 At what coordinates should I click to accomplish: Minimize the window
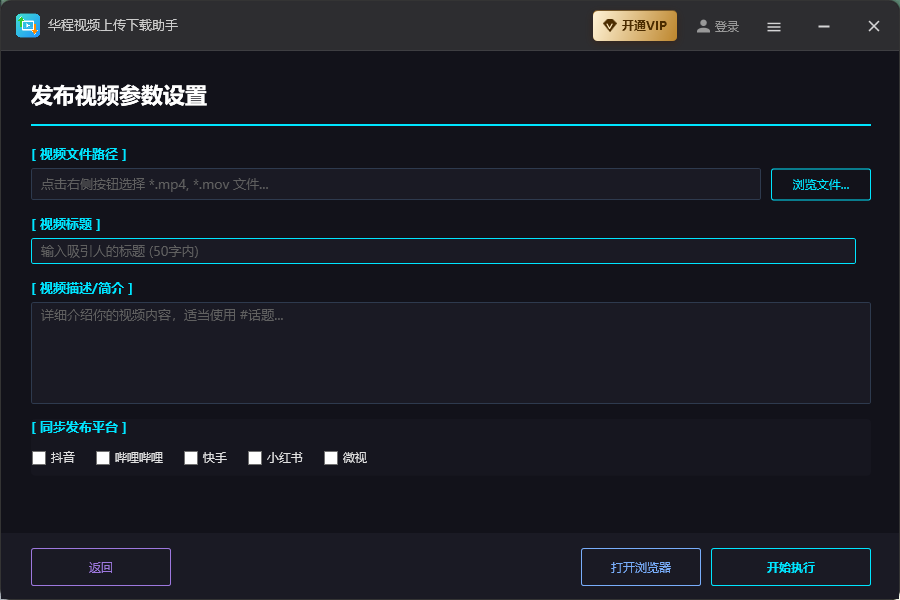click(x=824, y=27)
